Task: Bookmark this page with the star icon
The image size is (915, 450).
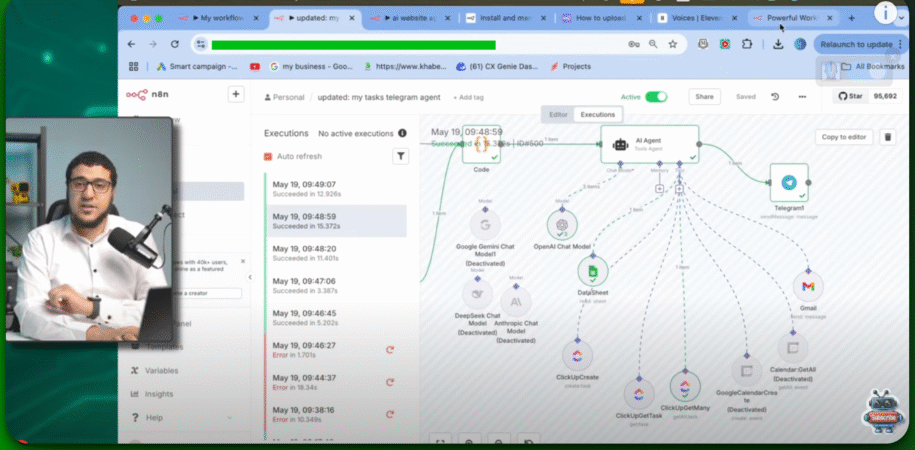Action: (673, 44)
